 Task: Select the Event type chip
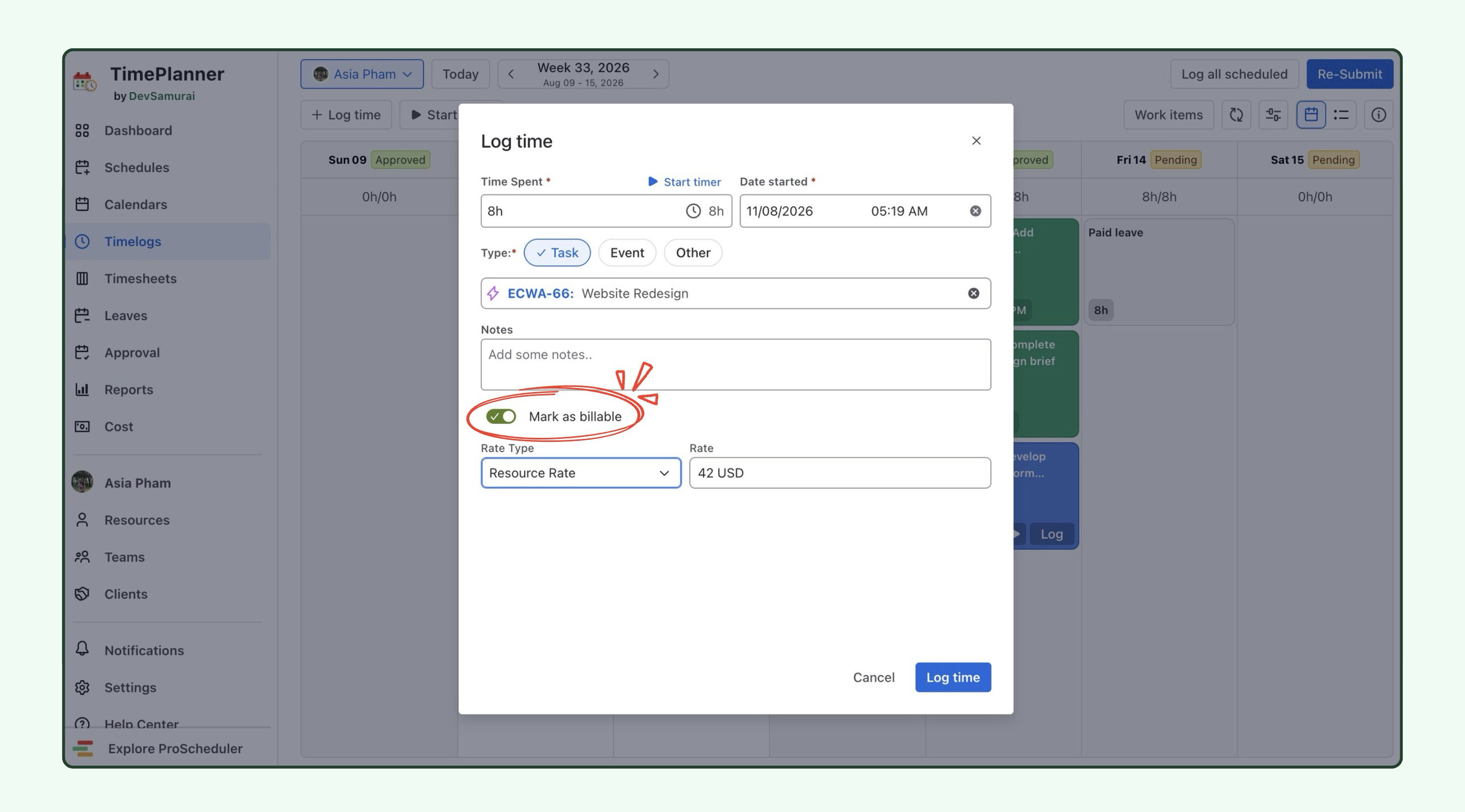coord(627,253)
